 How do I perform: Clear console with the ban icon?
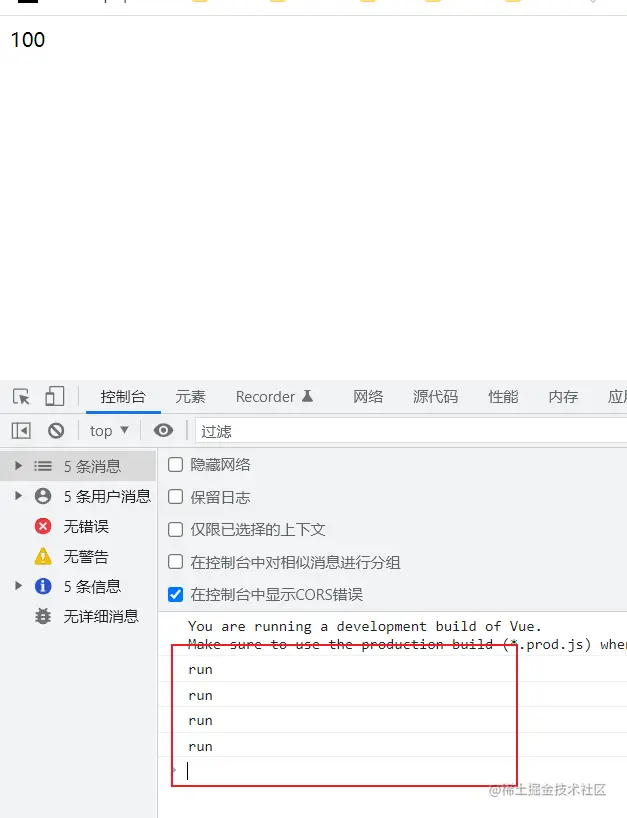pos(56,431)
